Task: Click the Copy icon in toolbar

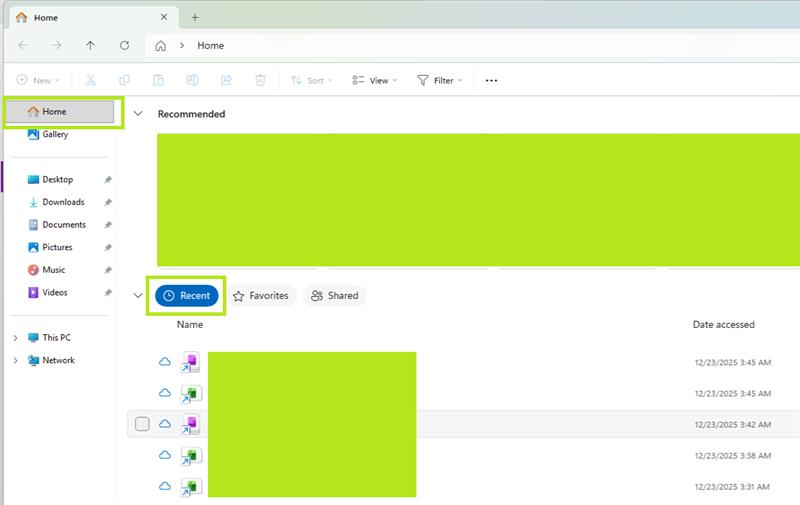Action: tap(124, 80)
